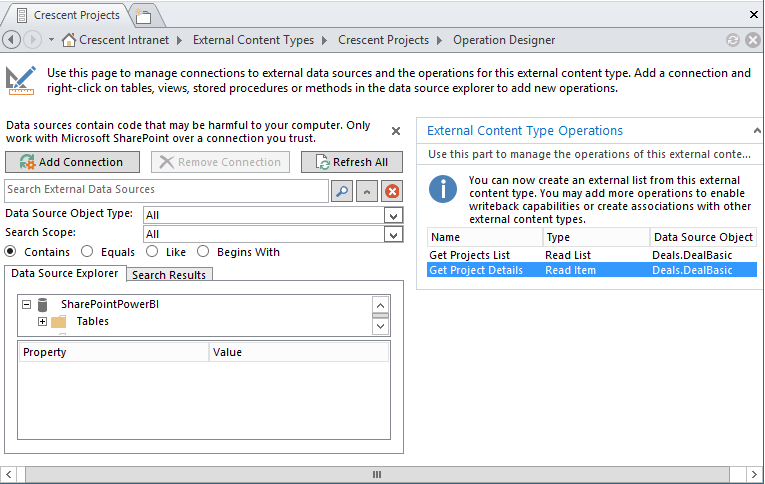Close the Crescent Projects tab with X
This screenshot has width=765, height=484.
(x=754, y=15)
